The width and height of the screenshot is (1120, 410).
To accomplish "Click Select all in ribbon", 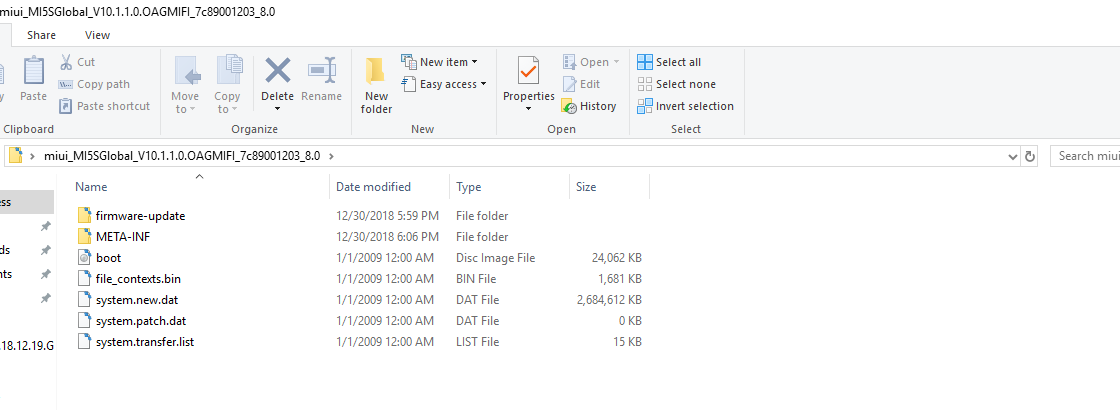I will [x=669, y=62].
